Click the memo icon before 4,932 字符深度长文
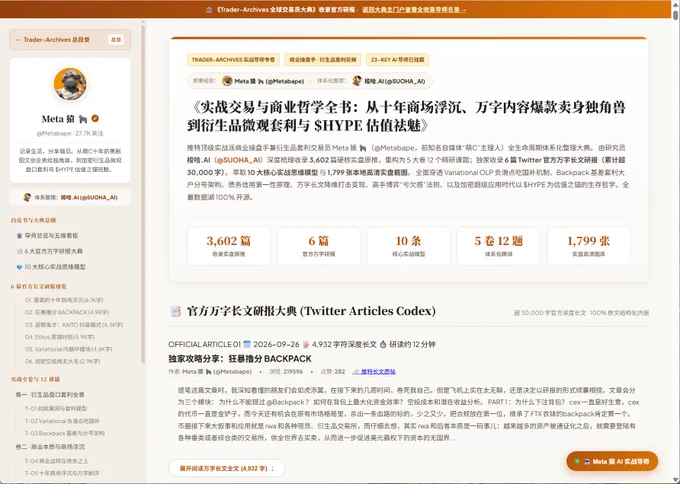This screenshot has width=680, height=484. coord(306,344)
